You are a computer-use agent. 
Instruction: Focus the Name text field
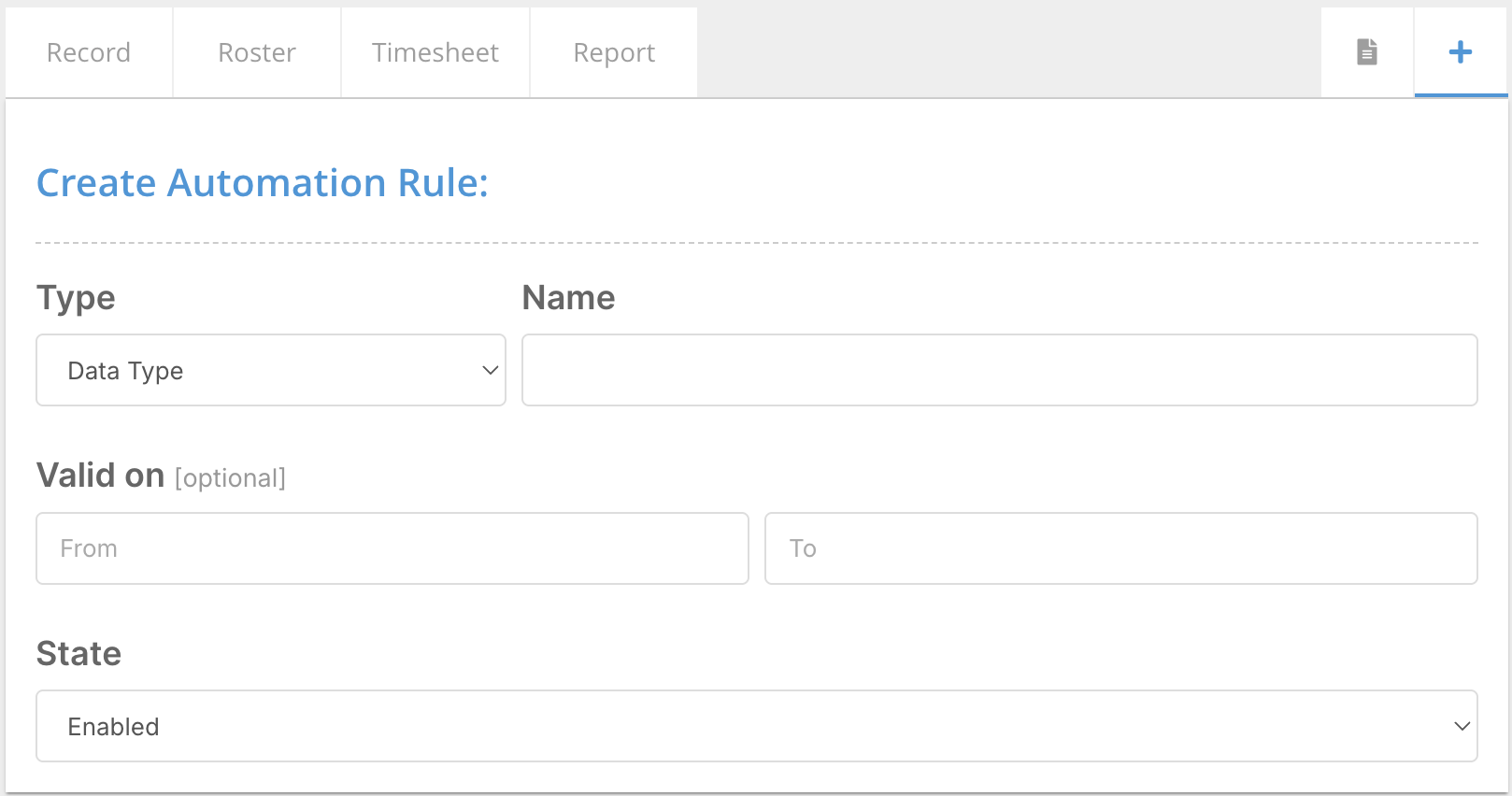999,371
